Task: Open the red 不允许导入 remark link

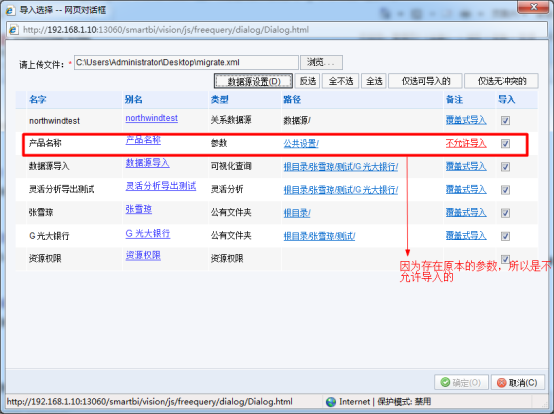Action: click(x=466, y=143)
